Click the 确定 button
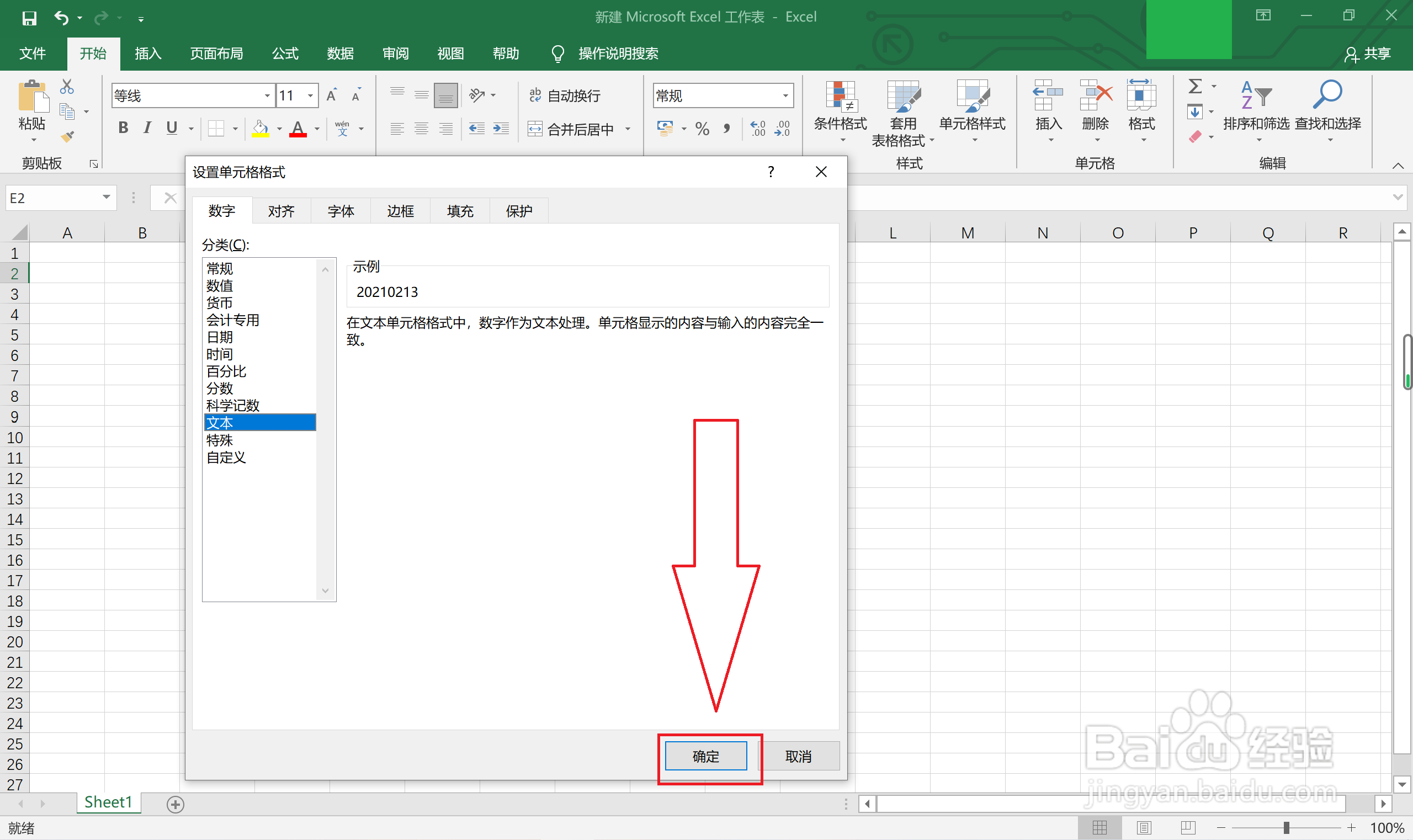The height and width of the screenshot is (840, 1413). click(705, 756)
